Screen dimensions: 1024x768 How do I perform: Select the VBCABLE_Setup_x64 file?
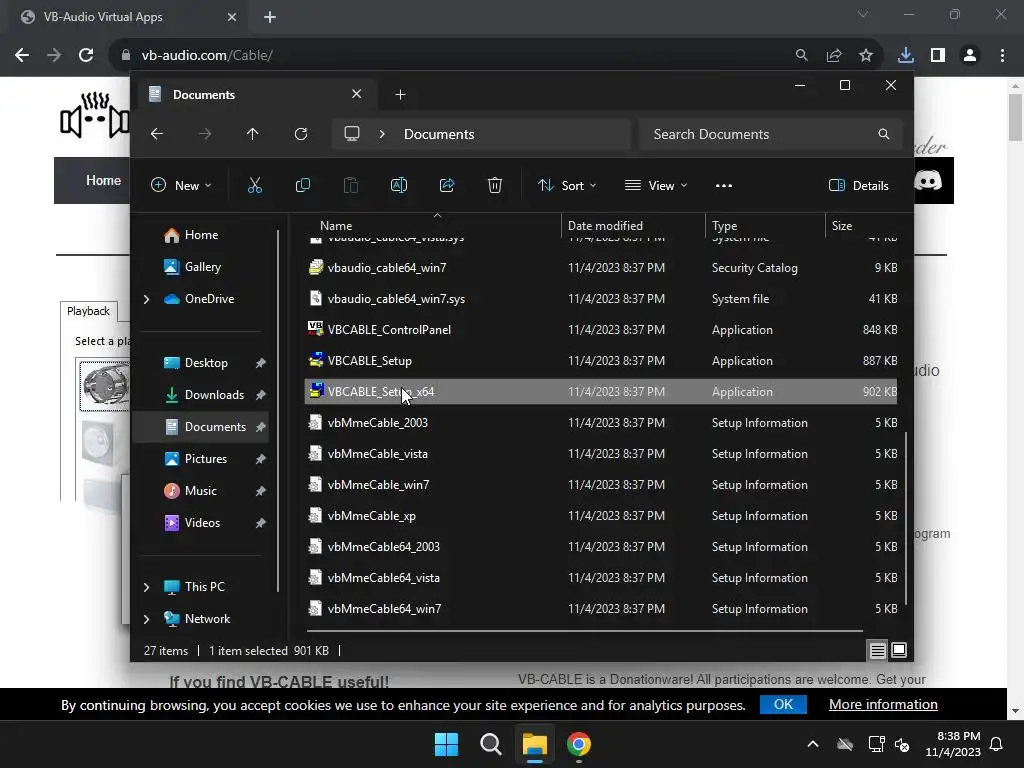(601, 392)
